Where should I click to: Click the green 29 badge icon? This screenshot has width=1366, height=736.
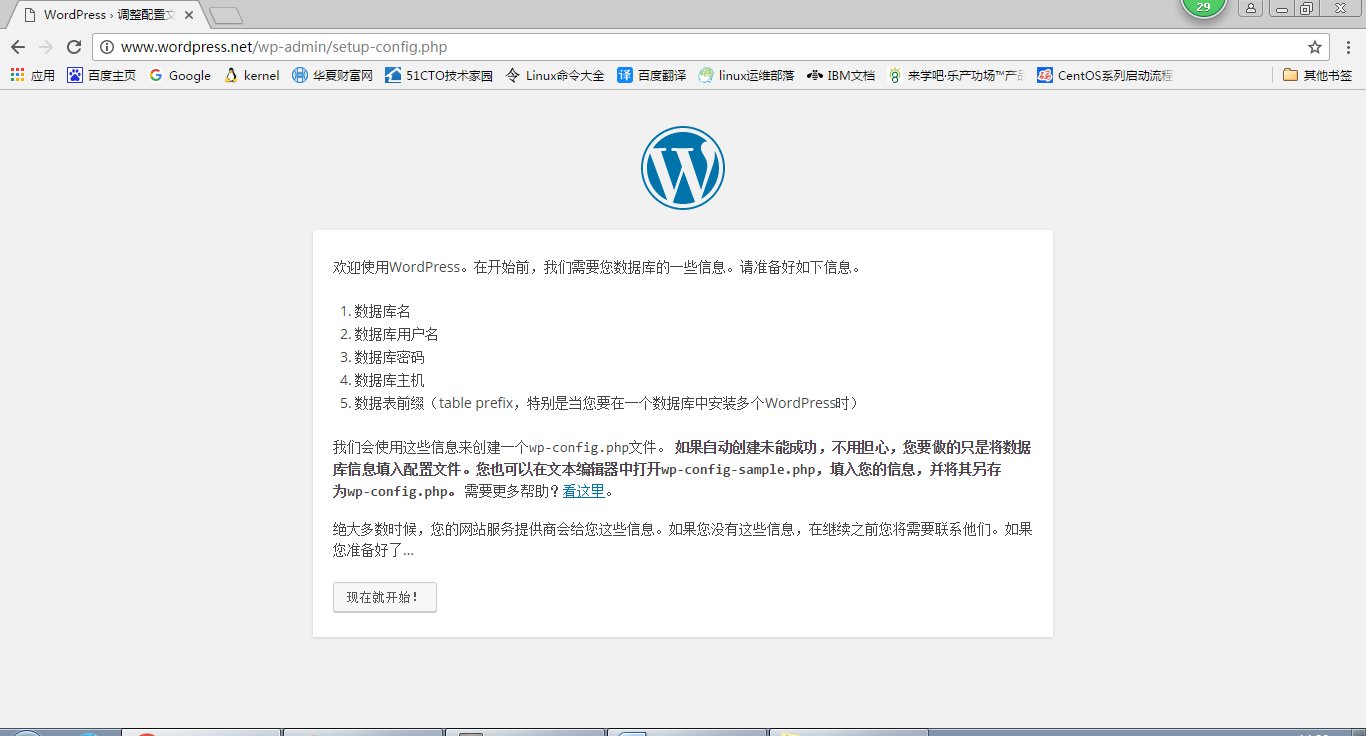pos(1203,7)
